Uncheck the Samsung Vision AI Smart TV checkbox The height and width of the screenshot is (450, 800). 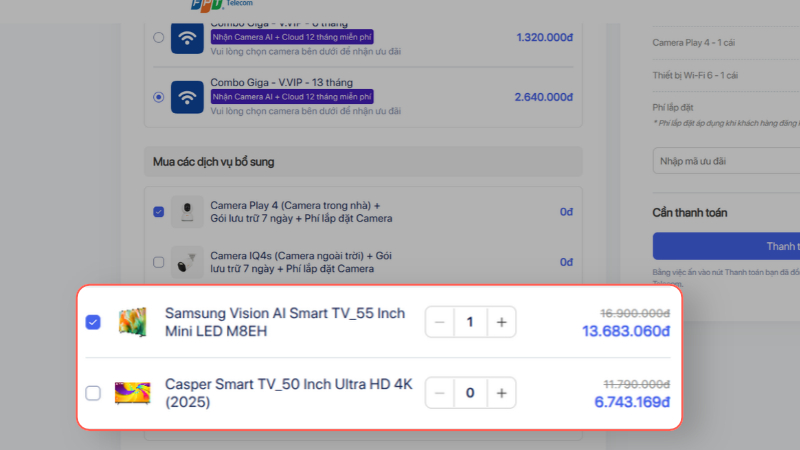pyautogui.click(x=93, y=322)
